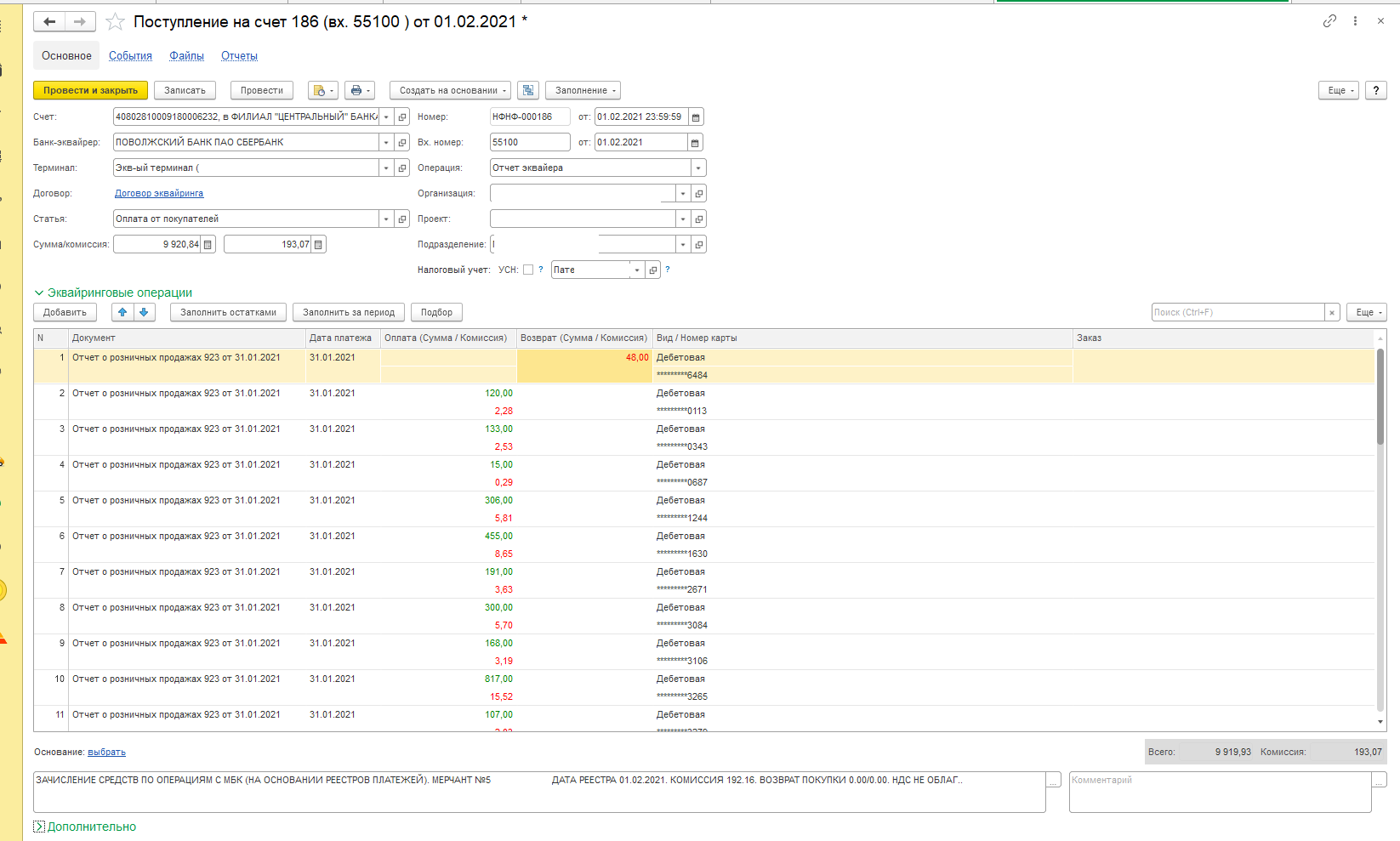Open the Операция dropdown list
Viewport: 1400px width, 841px height.
coord(697,168)
